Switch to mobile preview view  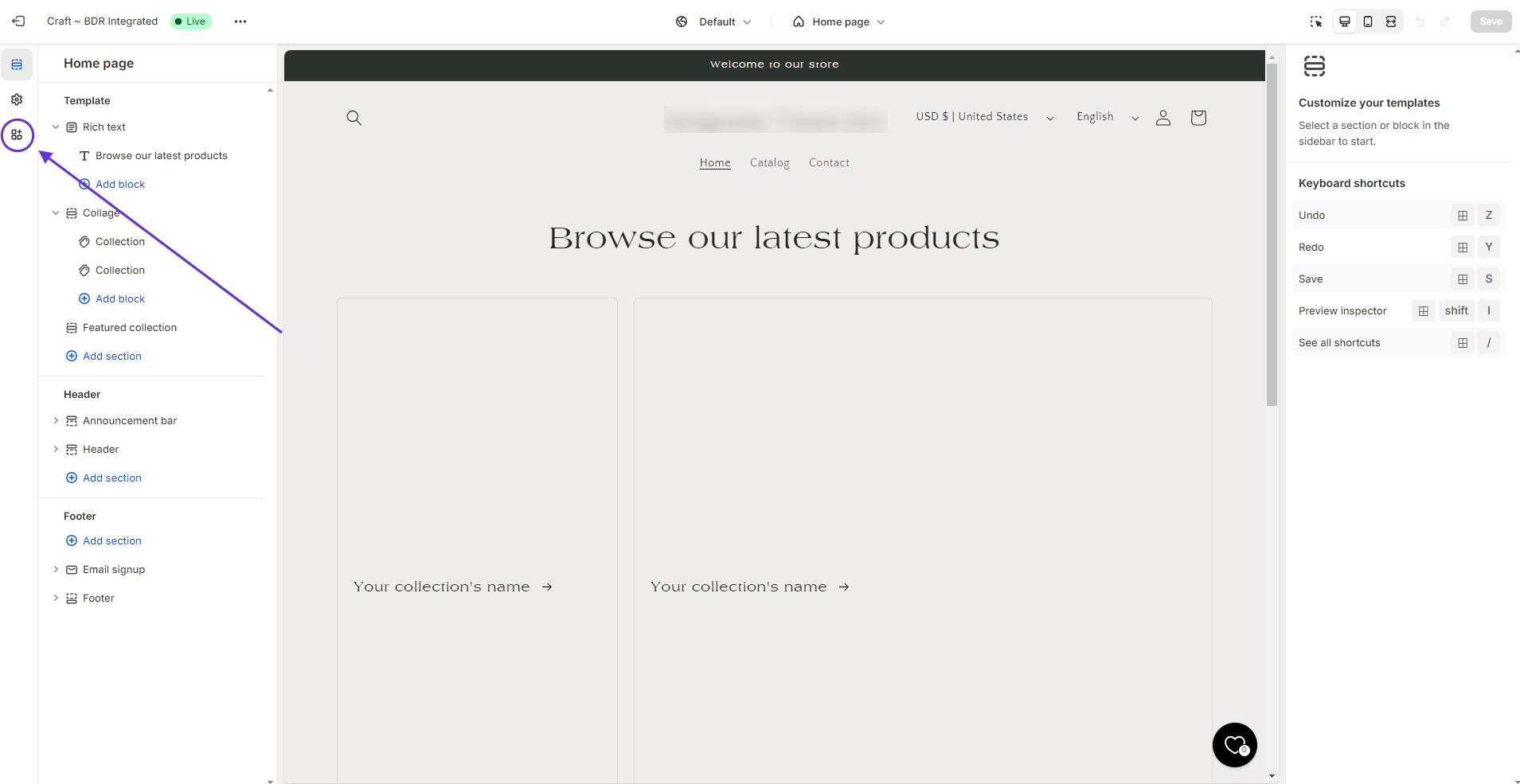coord(1368,21)
